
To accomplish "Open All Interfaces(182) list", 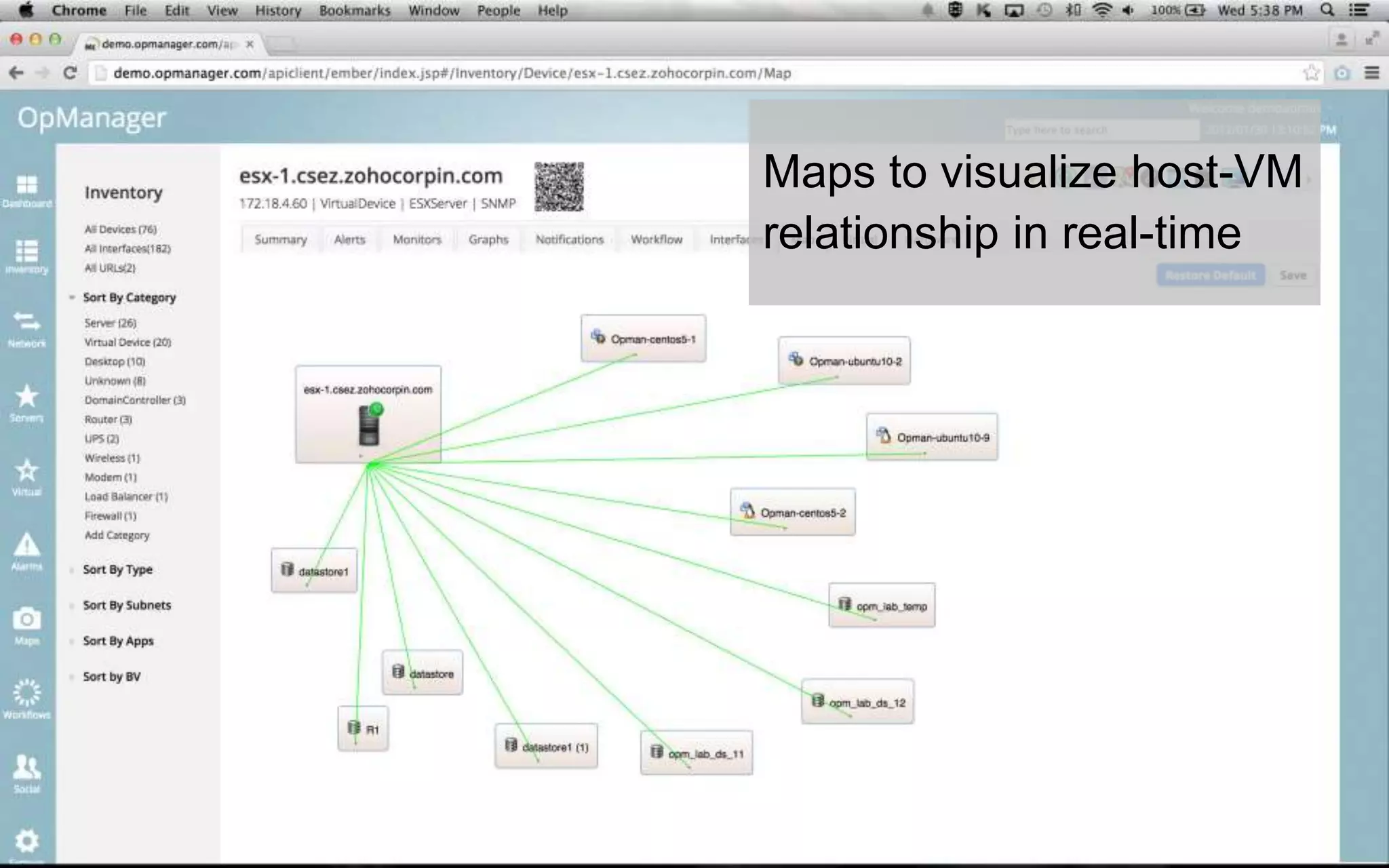I will pos(128,248).
